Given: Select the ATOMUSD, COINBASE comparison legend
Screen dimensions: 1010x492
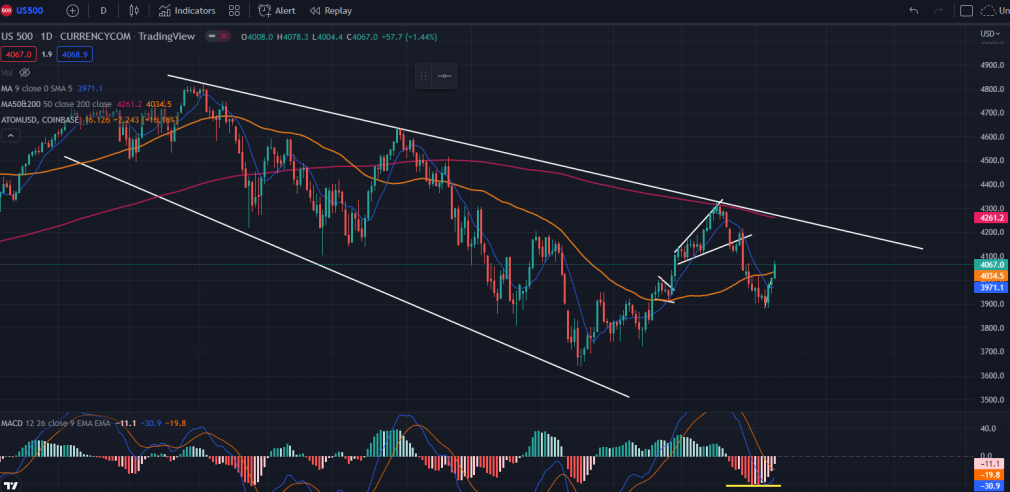Looking at the screenshot, I should click(x=90, y=120).
